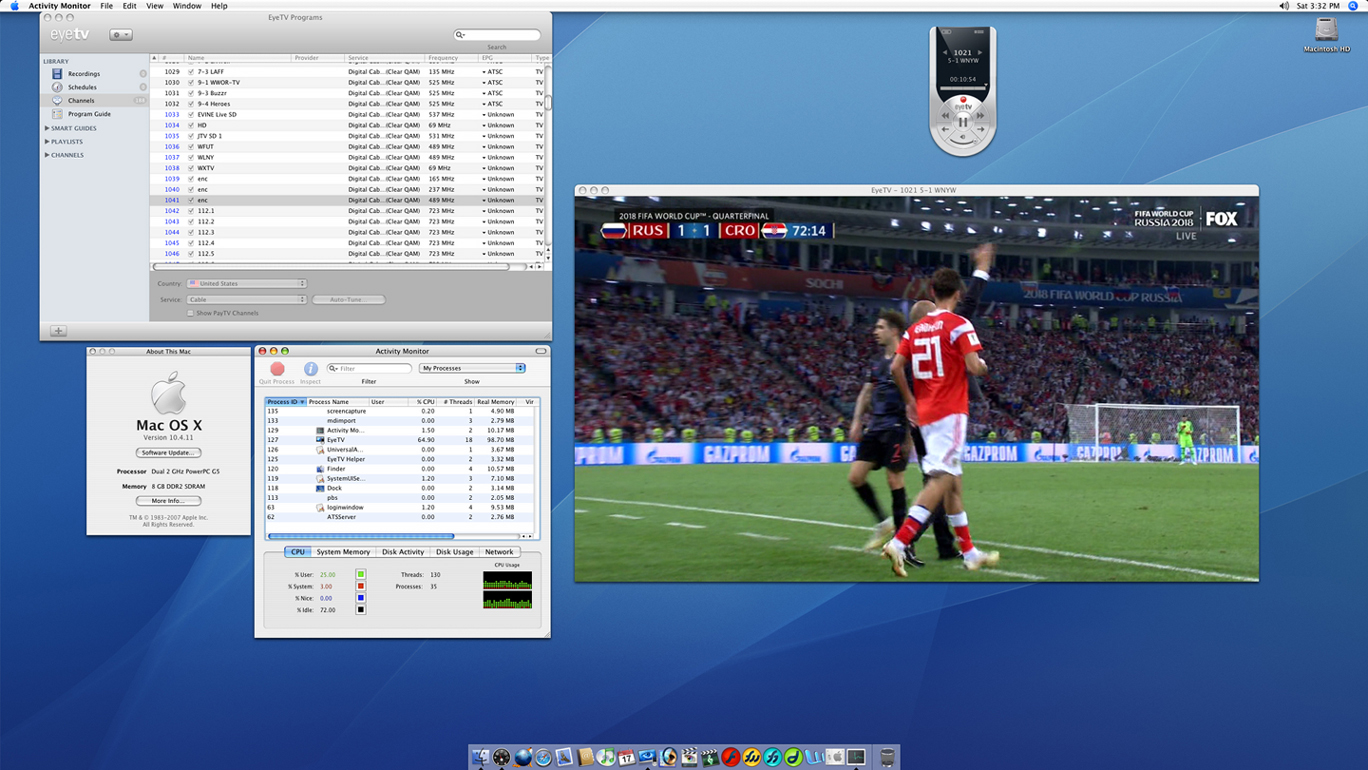Open Schedules in EyeTV sidebar
The height and width of the screenshot is (770, 1368).
click(x=82, y=87)
